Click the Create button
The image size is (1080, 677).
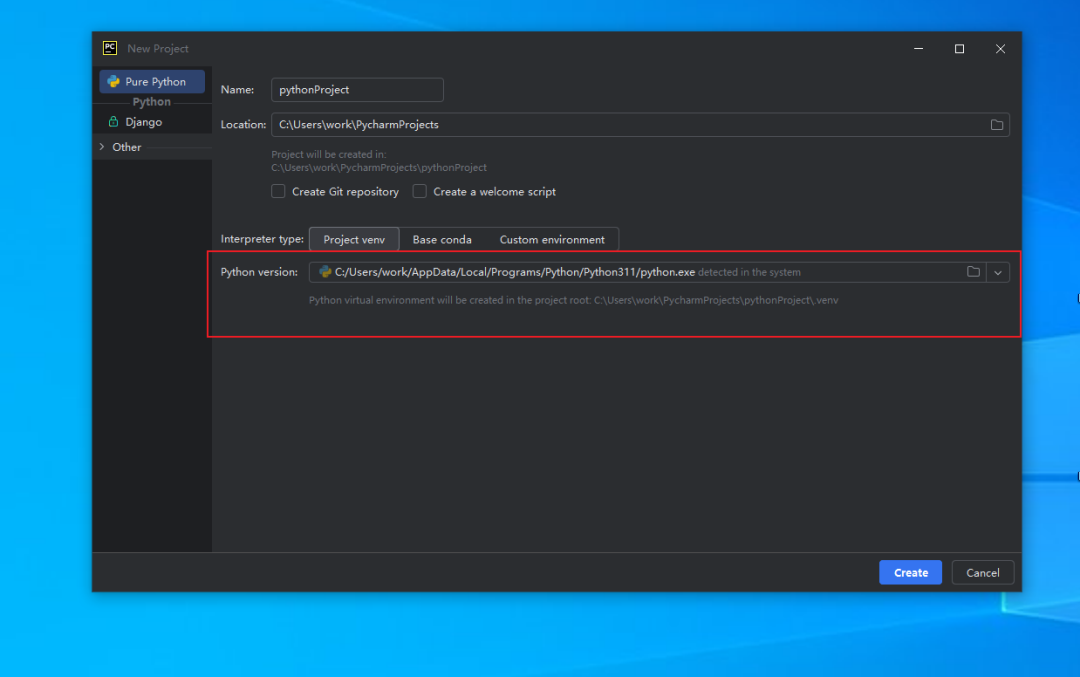pos(911,572)
